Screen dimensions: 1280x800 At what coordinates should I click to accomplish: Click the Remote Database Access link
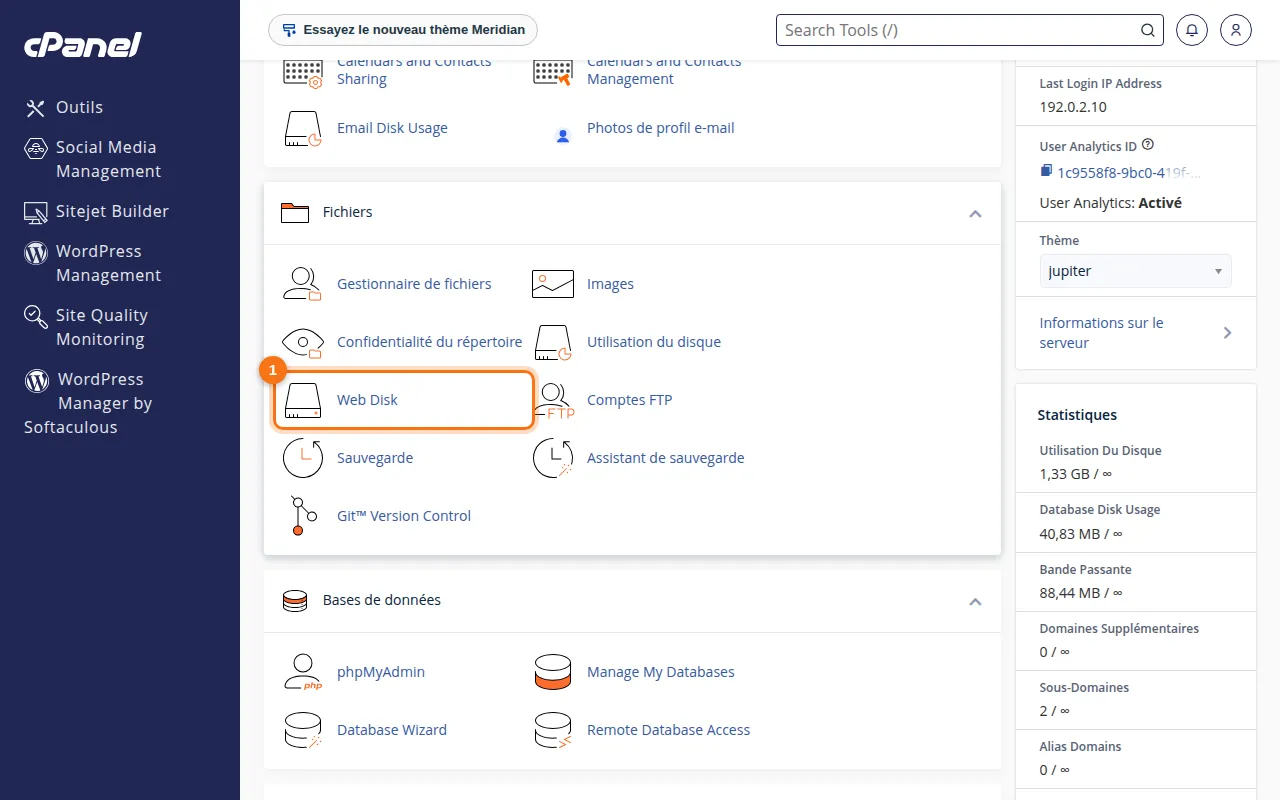click(669, 730)
